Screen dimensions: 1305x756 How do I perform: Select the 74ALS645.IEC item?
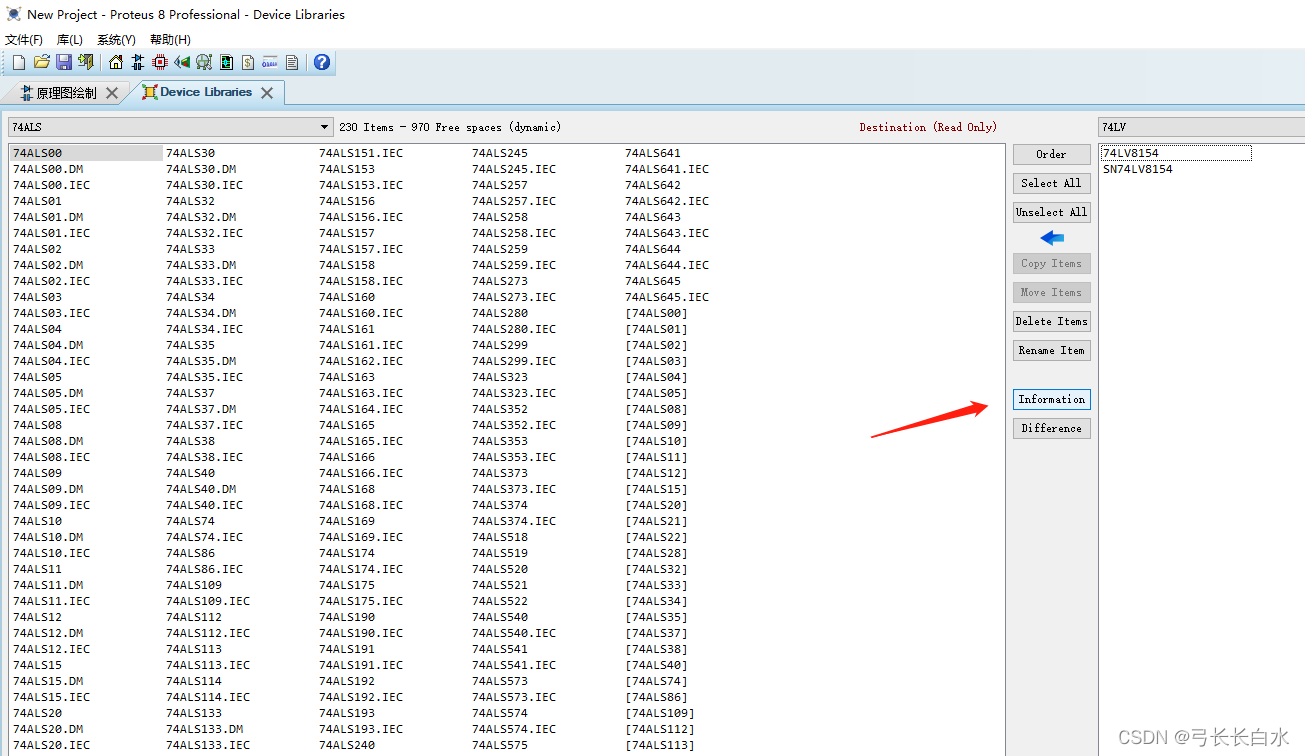tap(667, 297)
